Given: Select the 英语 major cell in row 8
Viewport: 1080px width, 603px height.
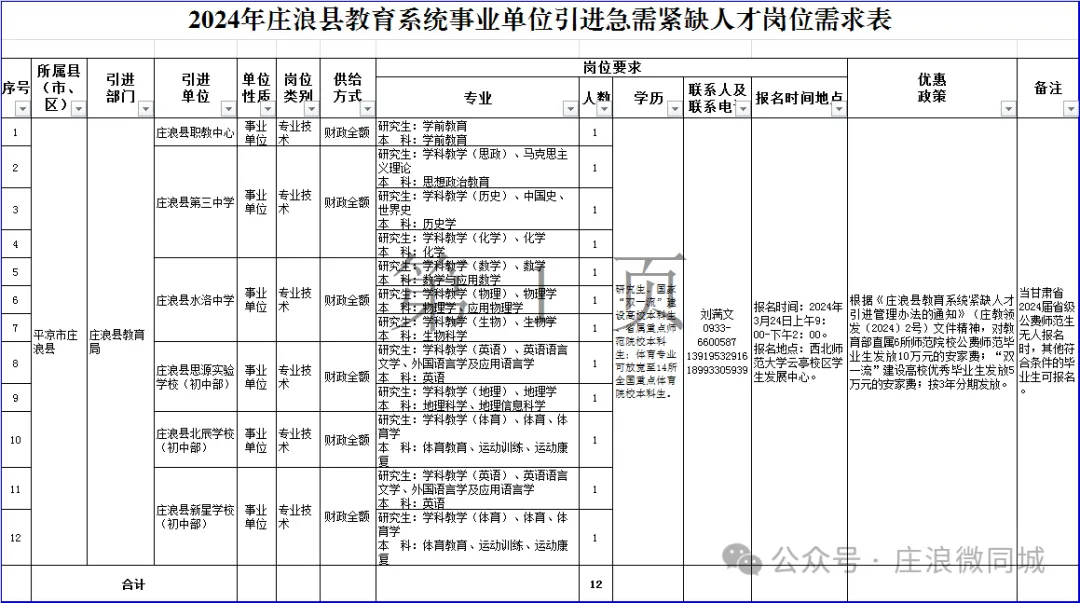Looking at the screenshot, I should click(x=478, y=363).
